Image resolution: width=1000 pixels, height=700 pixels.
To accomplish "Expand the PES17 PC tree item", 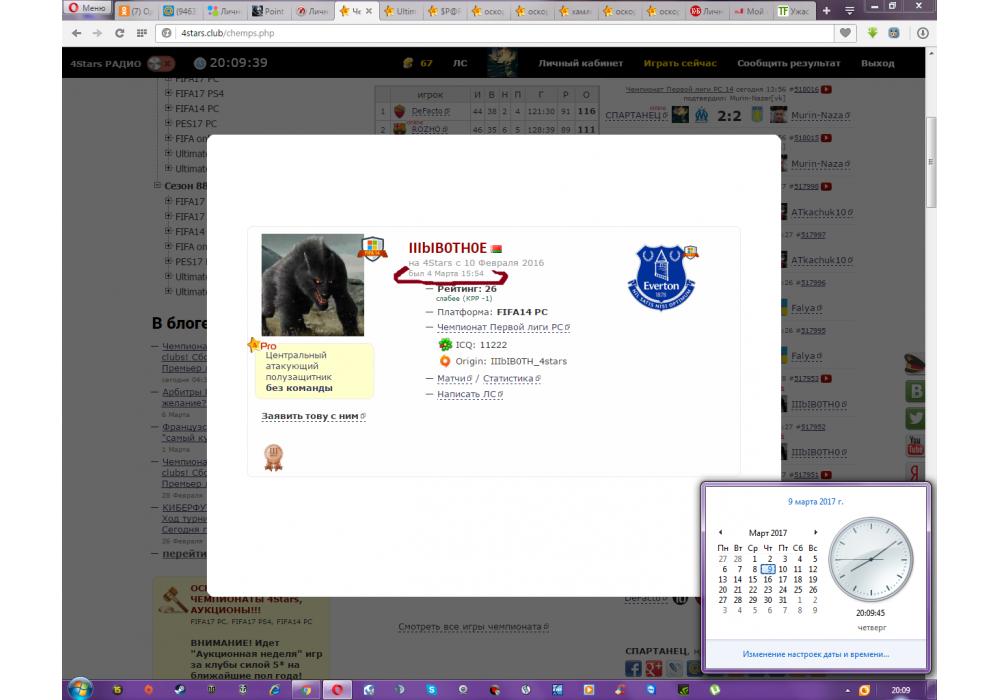I will point(168,124).
